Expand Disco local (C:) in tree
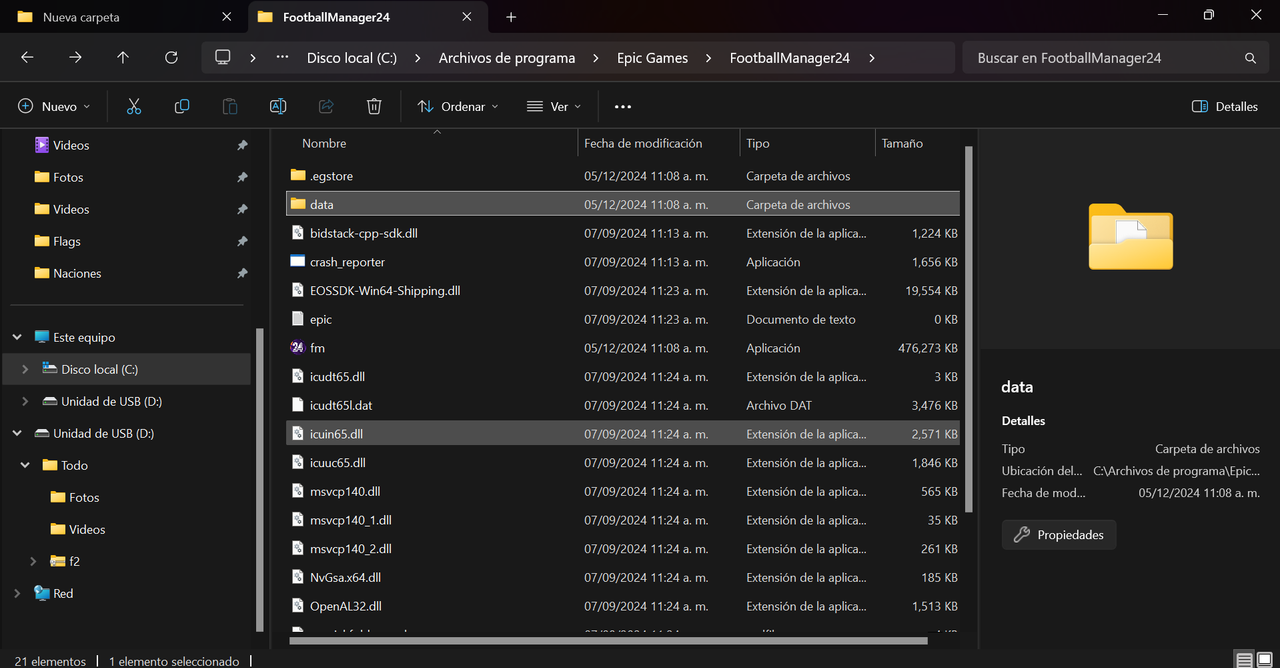This screenshot has height=668, width=1280. 25,369
